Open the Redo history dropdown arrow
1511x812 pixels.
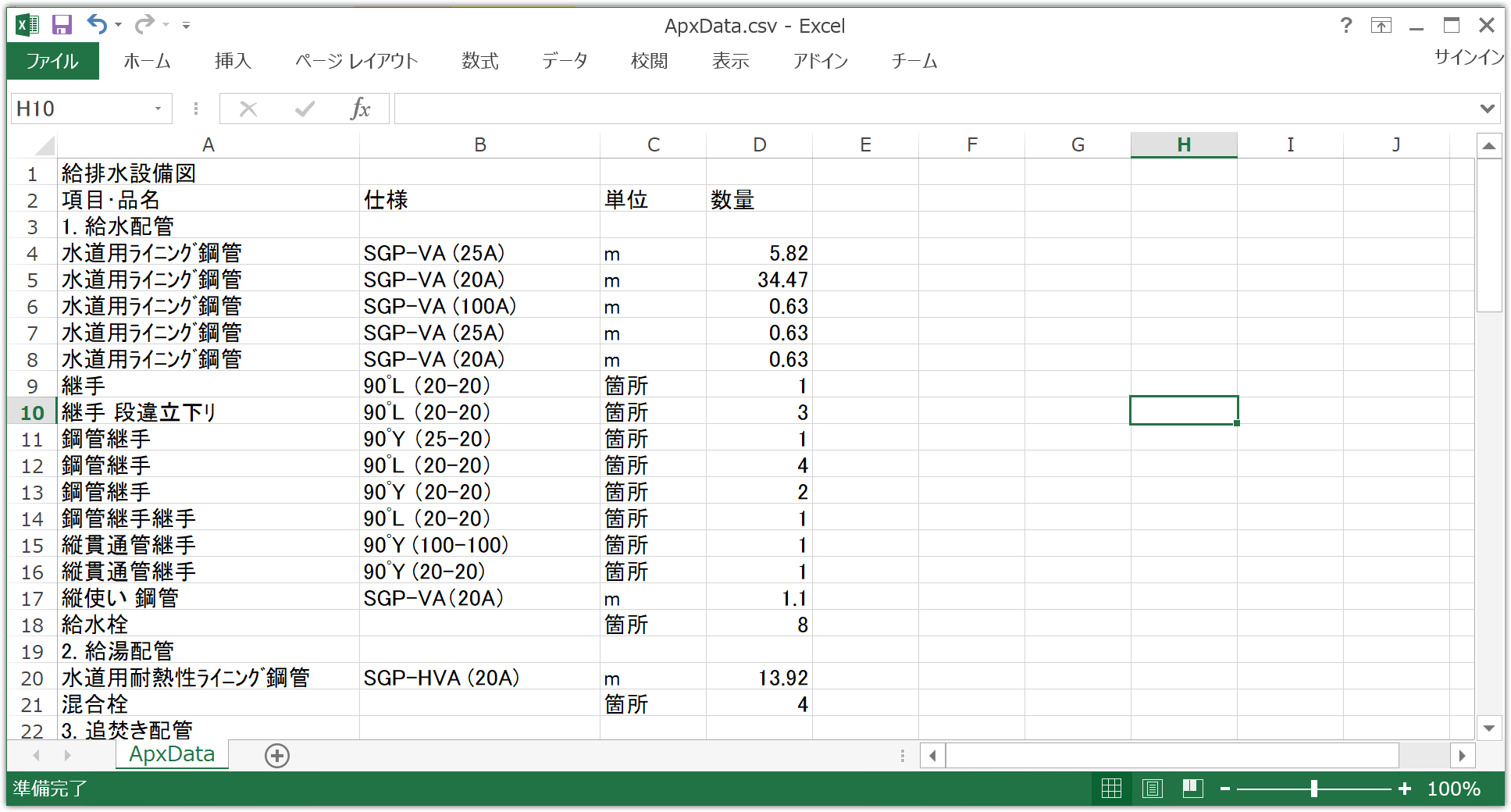point(166,25)
